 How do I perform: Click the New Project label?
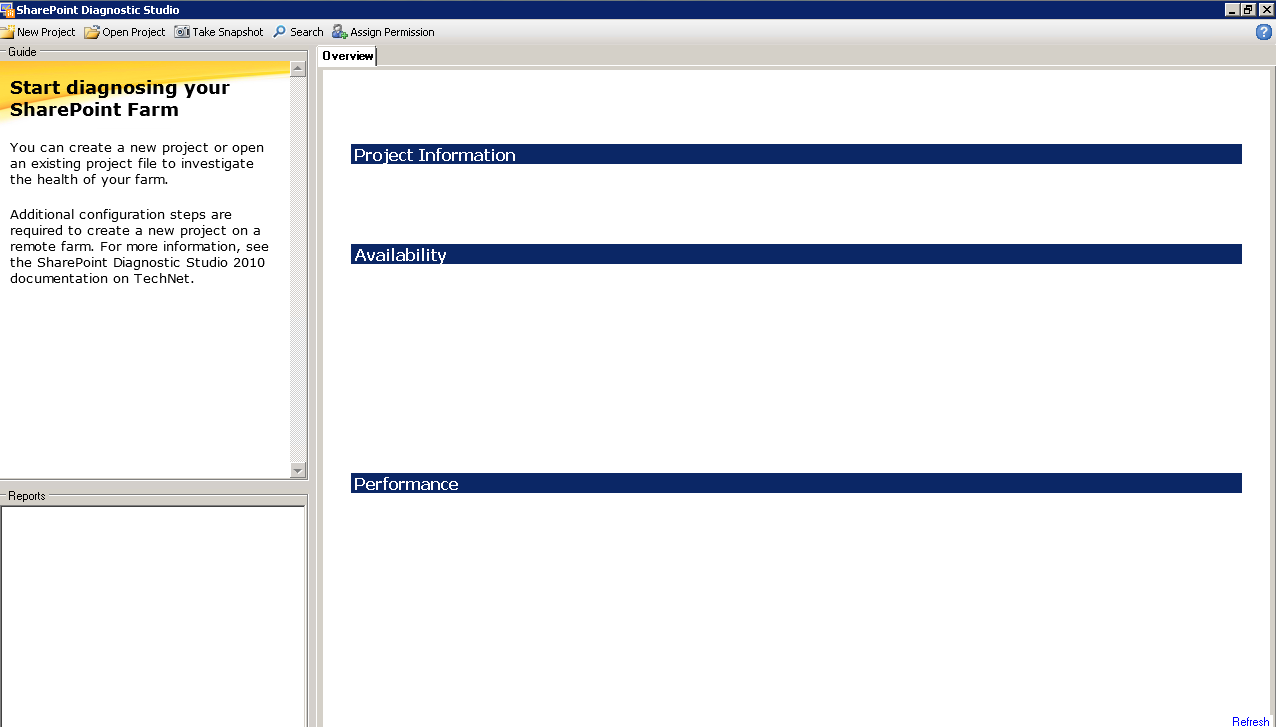click(46, 32)
